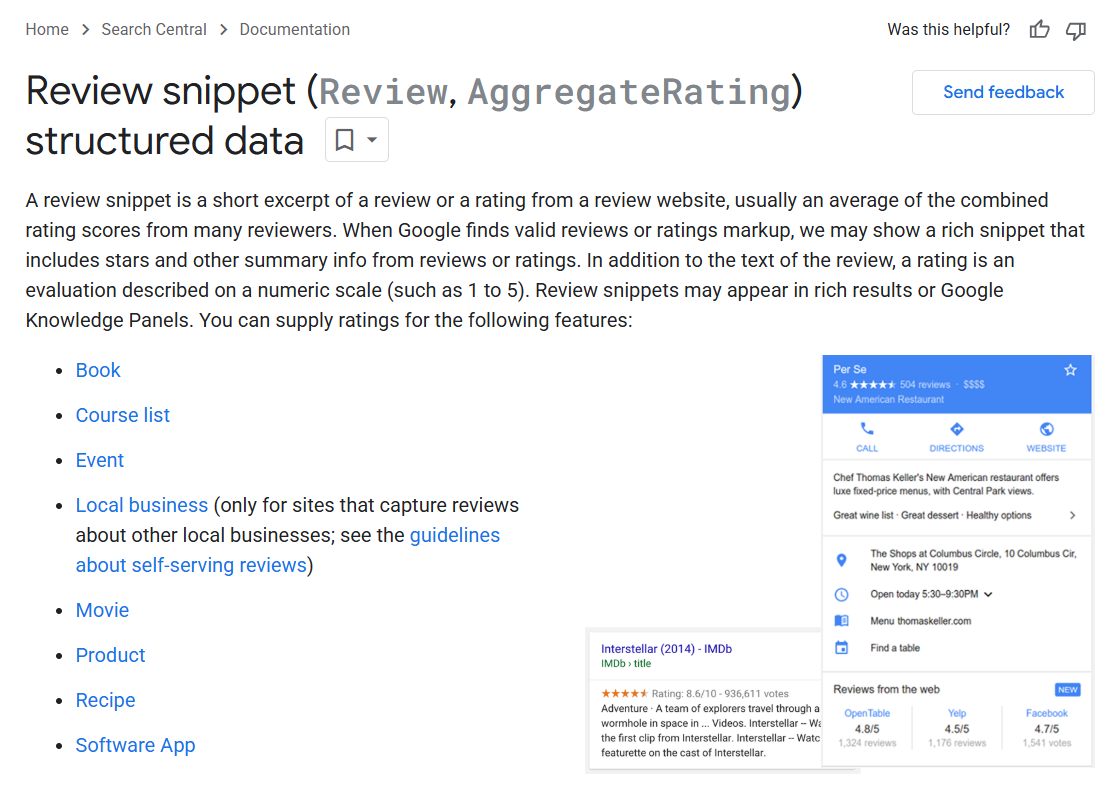Click the DIRECTIONS icon for Per Se
Viewport: 1114px width, 786px height.
[x=956, y=428]
